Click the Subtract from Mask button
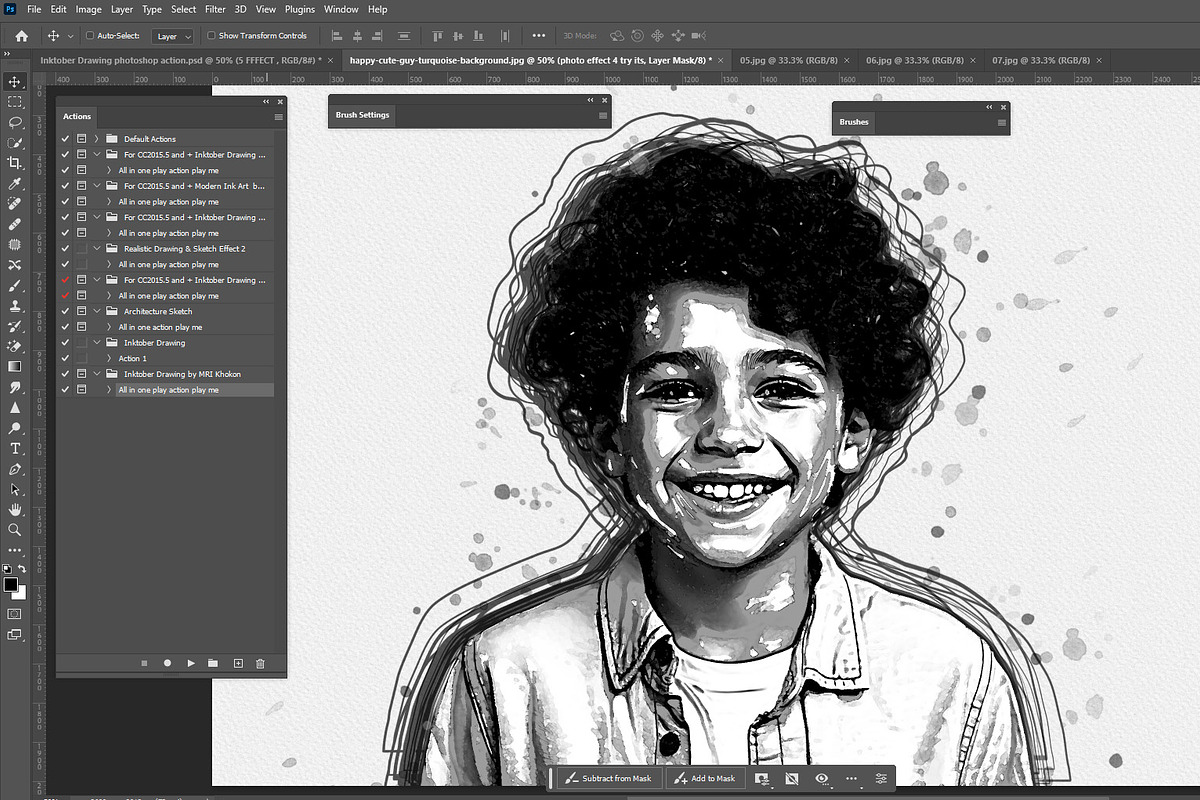 coord(608,778)
